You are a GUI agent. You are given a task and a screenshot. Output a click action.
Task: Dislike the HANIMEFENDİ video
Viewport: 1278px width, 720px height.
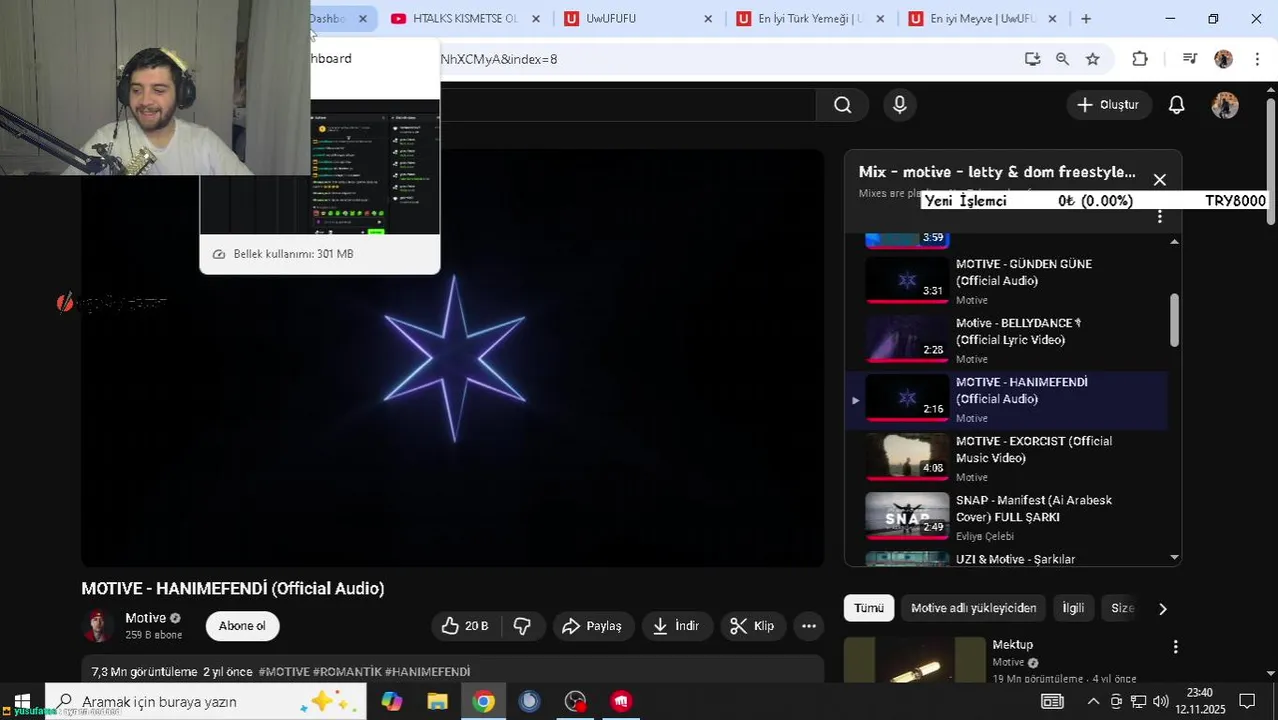(522, 626)
